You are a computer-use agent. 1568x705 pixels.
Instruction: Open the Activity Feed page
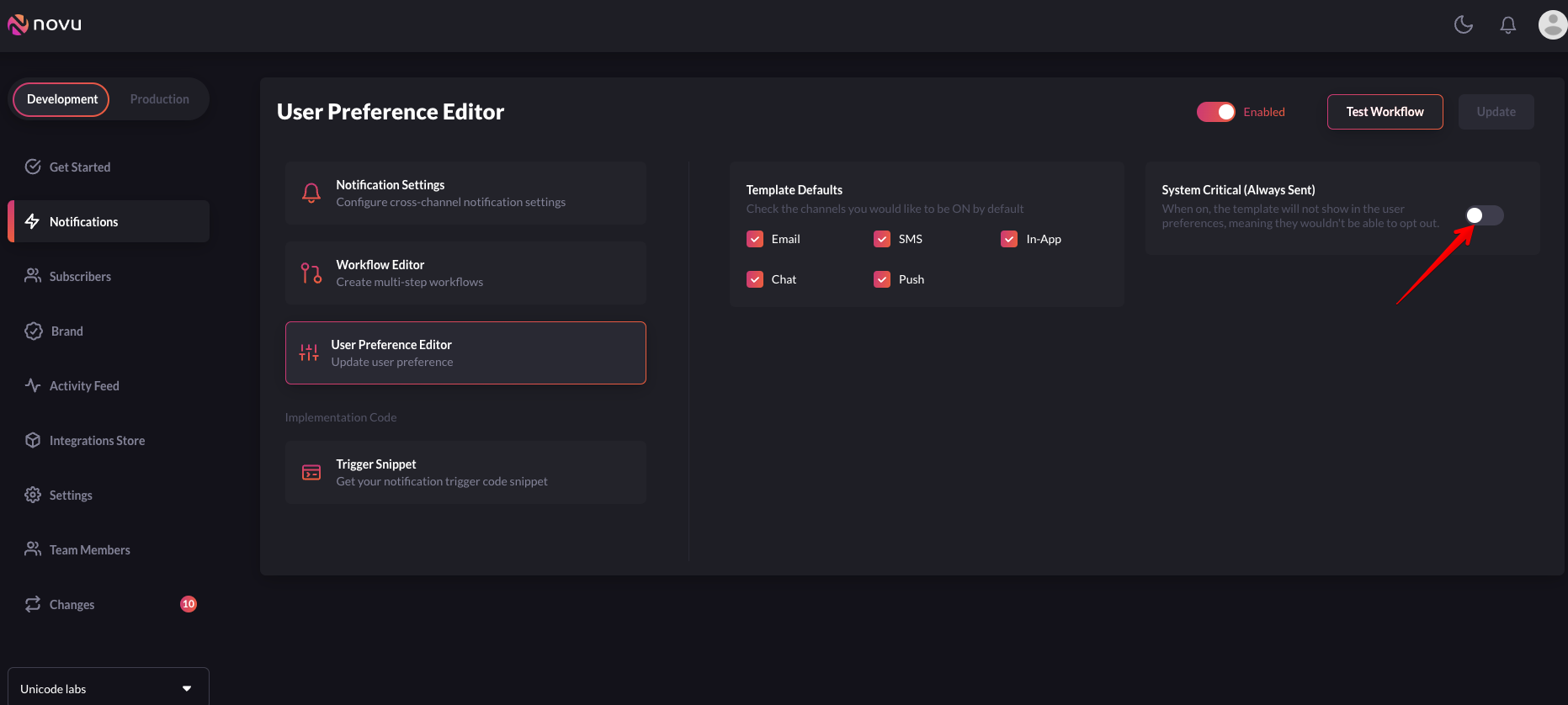tap(109, 385)
